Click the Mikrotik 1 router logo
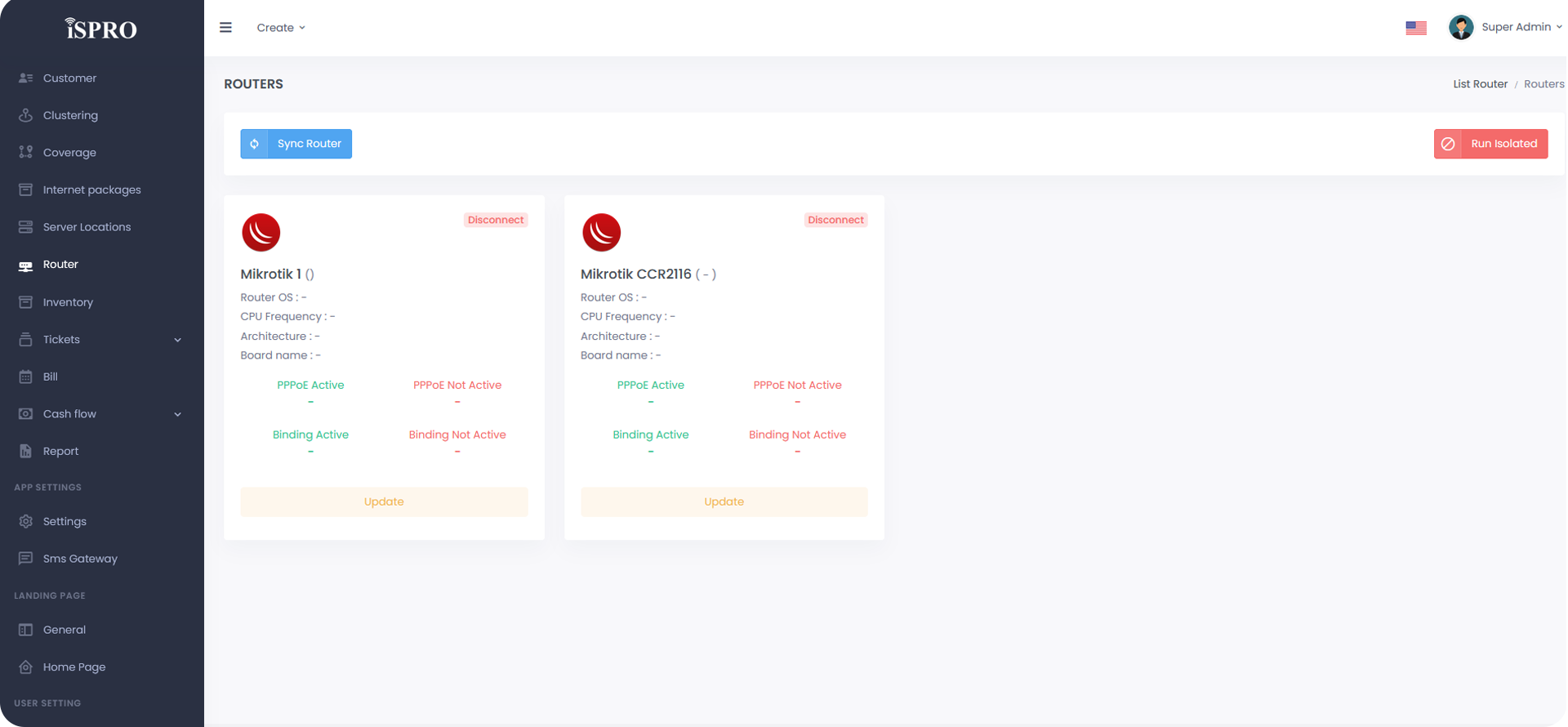Image resolution: width=1568 pixels, height=727 pixels. point(261,232)
